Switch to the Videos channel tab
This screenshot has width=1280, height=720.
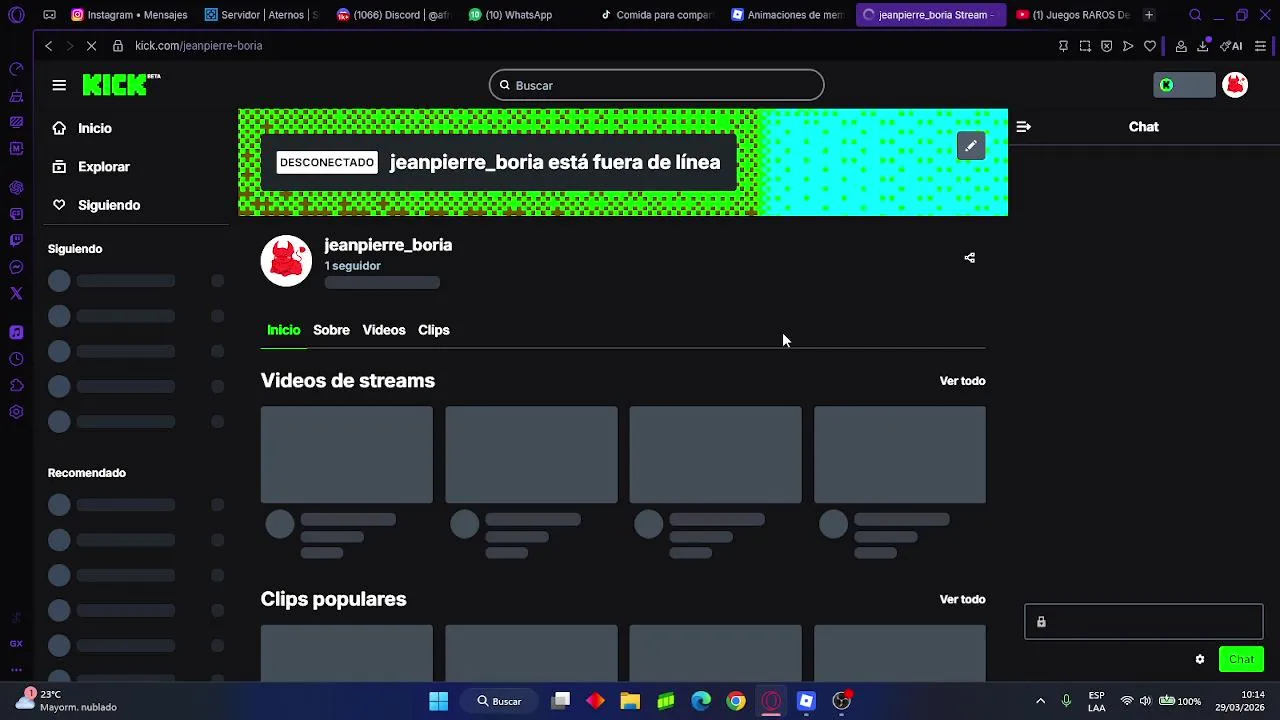384,330
